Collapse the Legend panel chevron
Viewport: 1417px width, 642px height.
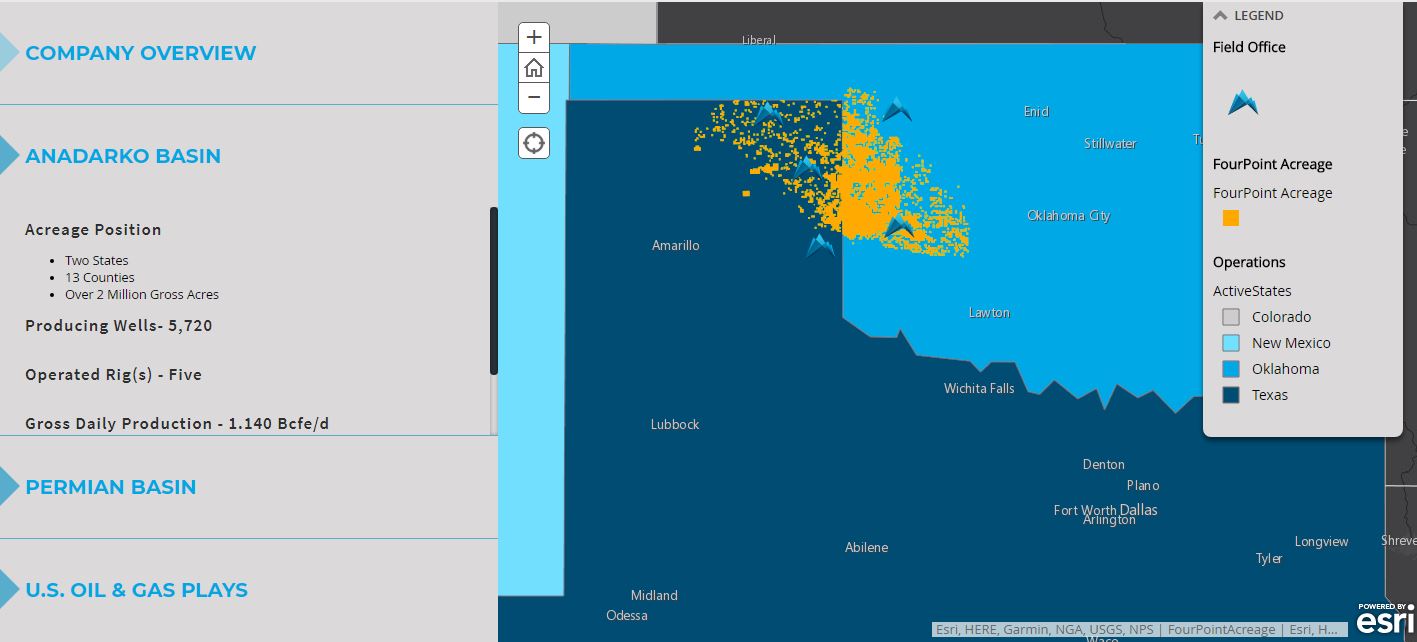[1220, 16]
